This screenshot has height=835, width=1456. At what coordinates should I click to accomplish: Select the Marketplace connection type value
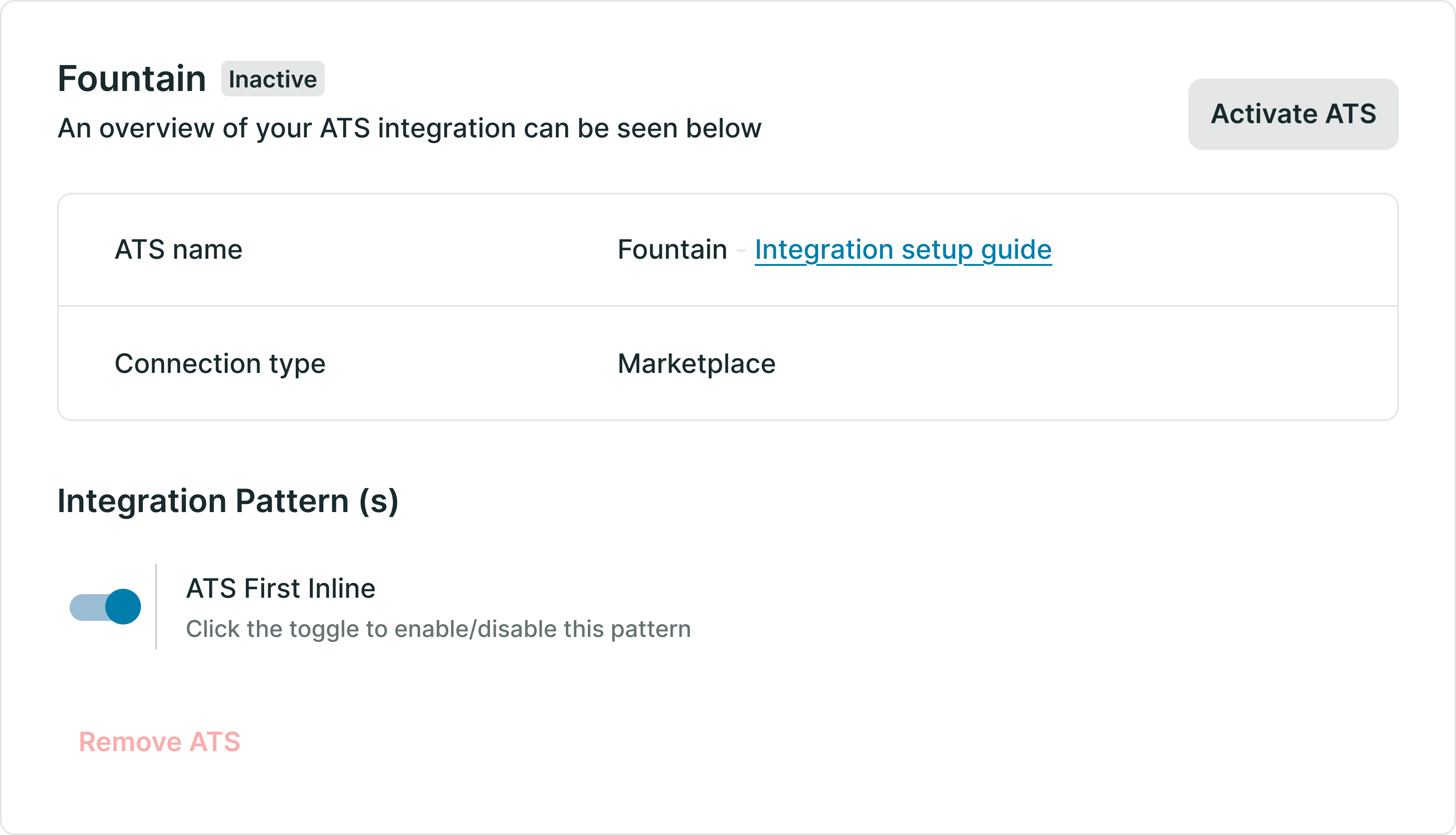(695, 363)
